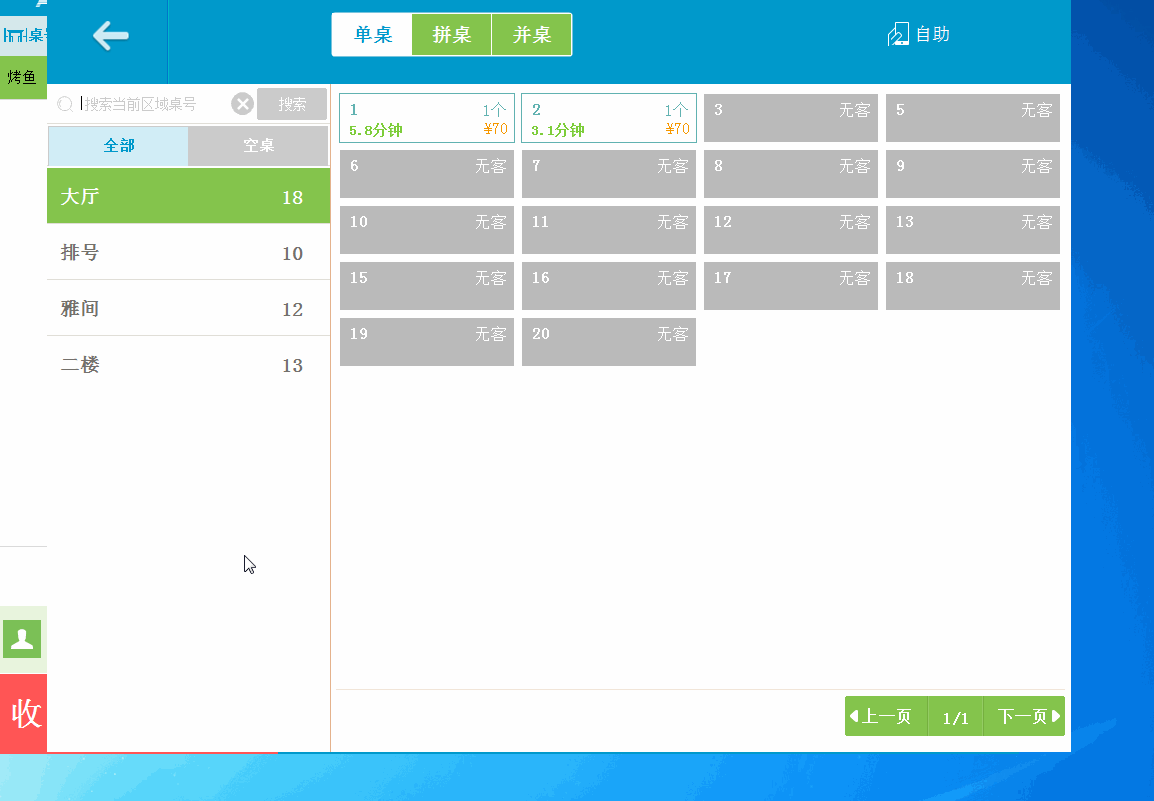Open occupied table 1
The image size is (1154, 801).
pos(427,118)
